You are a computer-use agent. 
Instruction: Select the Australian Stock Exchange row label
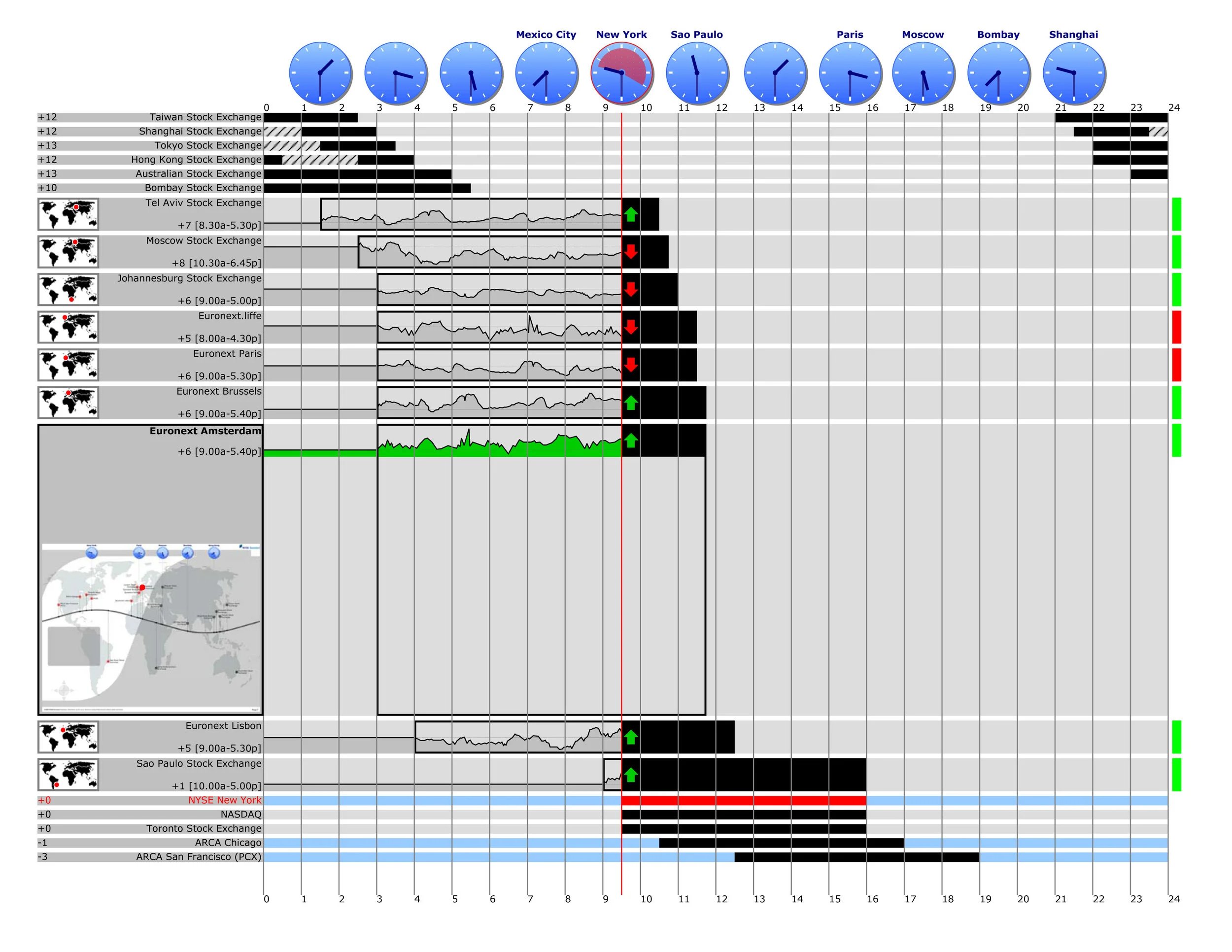[199, 174]
